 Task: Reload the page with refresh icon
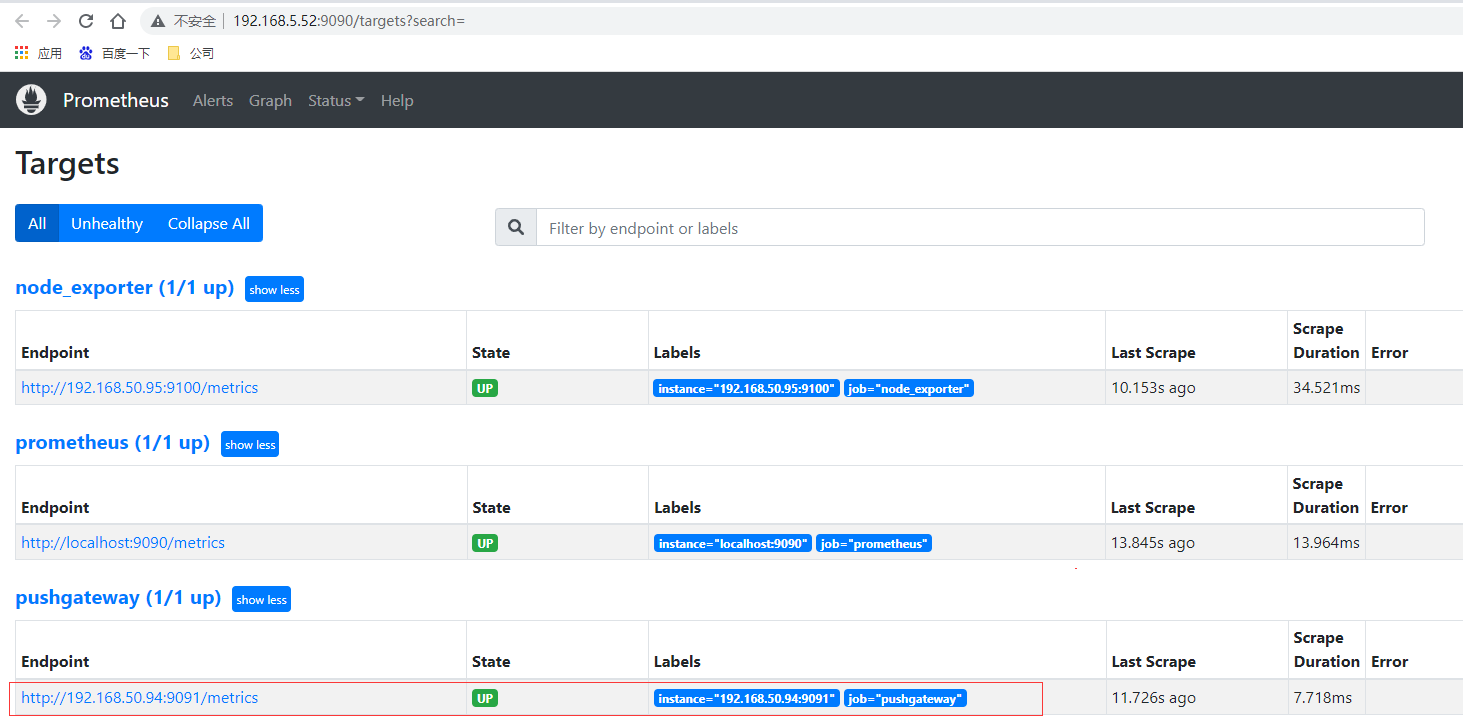click(86, 21)
